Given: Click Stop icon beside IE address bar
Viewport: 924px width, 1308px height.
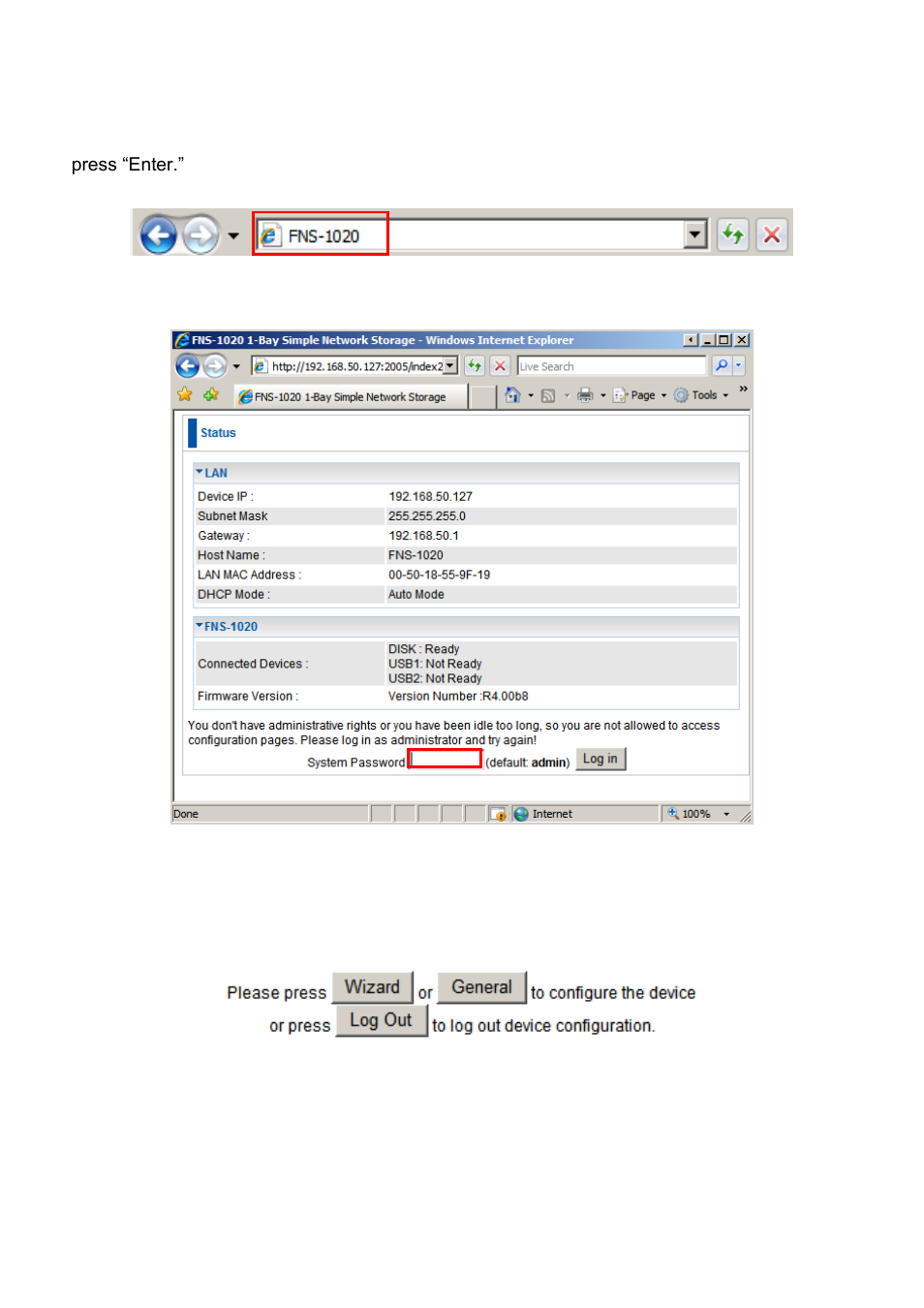Looking at the screenshot, I should (500, 366).
